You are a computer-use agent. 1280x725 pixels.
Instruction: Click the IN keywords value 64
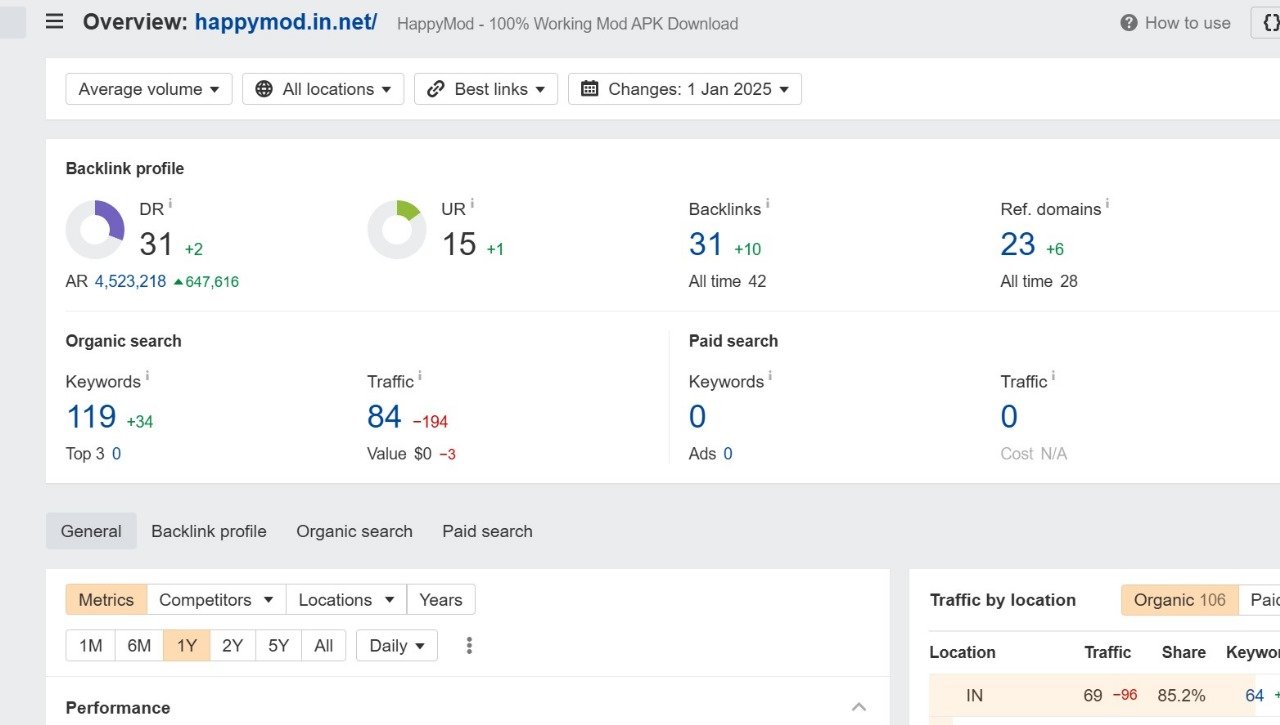[1255, 695]
